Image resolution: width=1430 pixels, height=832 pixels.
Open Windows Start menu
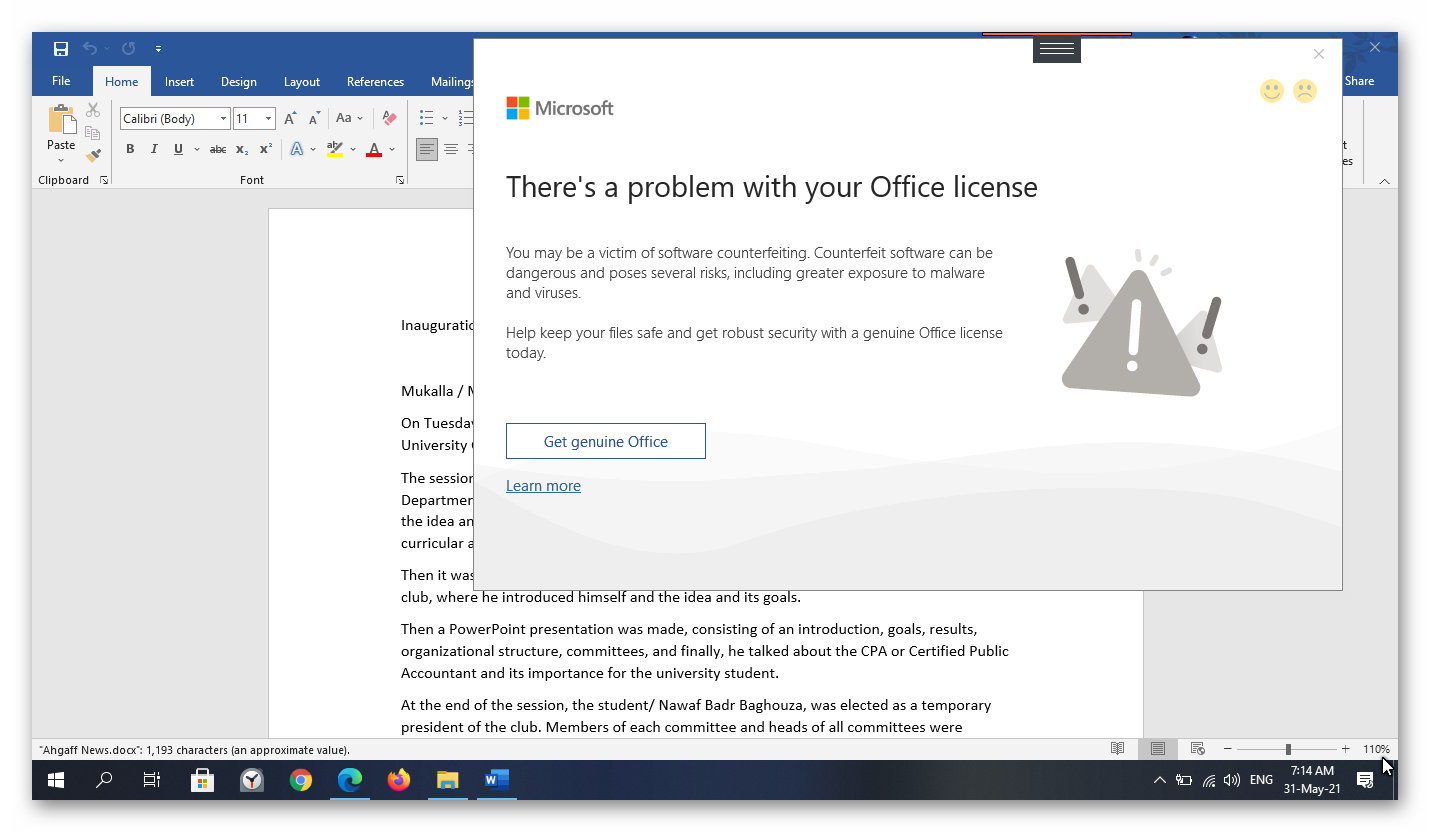pyautogui.click(x=56, y=780)
